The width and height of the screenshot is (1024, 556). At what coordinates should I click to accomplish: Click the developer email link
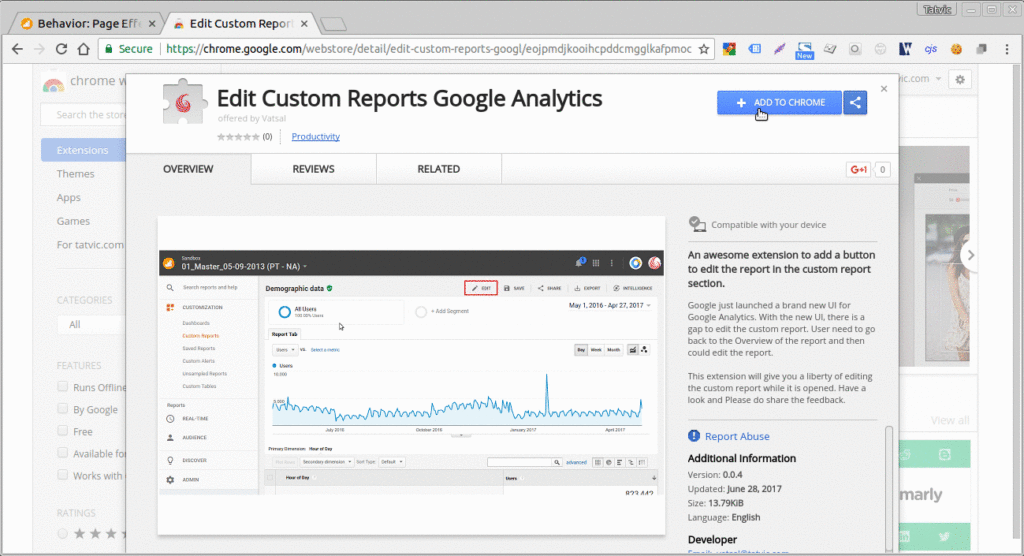pyautogui.click(x=738, y=553)
